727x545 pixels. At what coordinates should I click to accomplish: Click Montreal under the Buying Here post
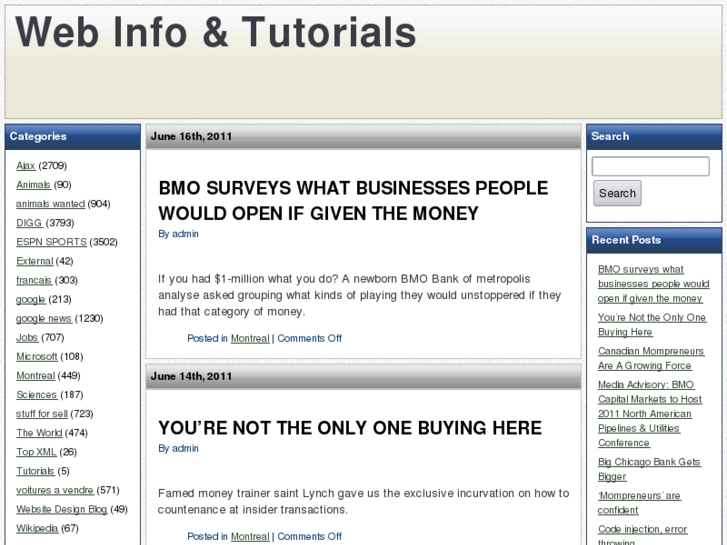pos(250,537)
